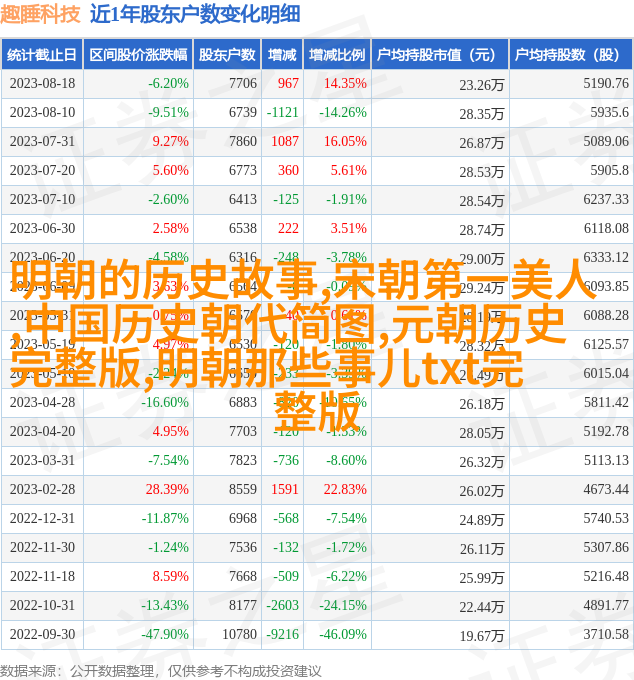Click the 股东户数 column header

click(x=227, y=55)
